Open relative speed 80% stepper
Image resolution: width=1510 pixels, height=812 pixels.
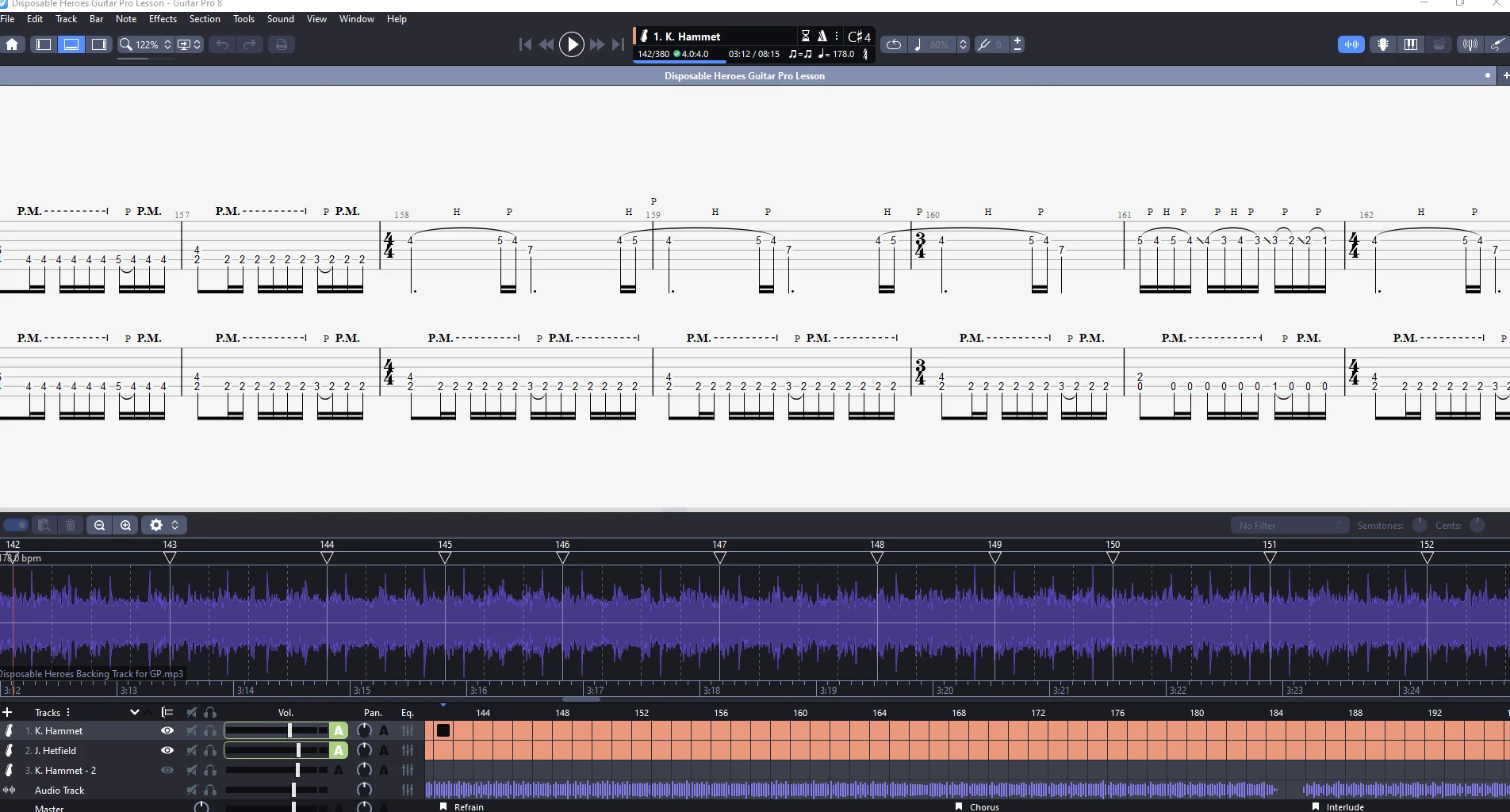(x=963, y=44)
